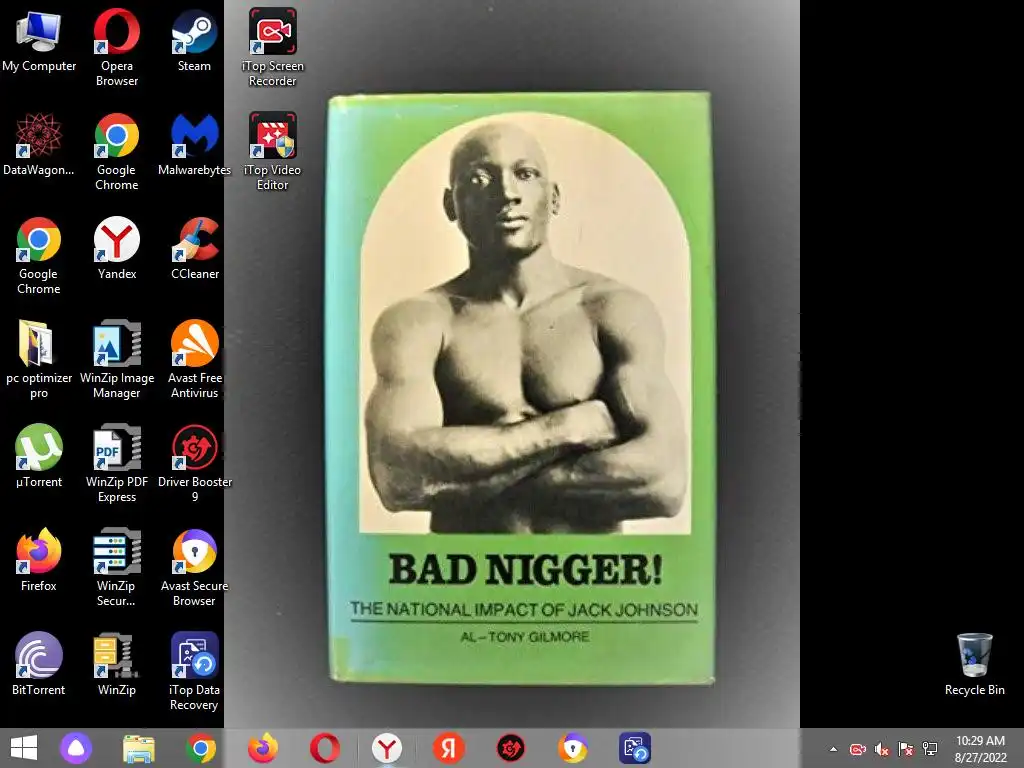Image resolution: width=1024 pixels, height=768 pixels.
Task: Open red Yandex search taskbar icon
Action: point(449,748)
